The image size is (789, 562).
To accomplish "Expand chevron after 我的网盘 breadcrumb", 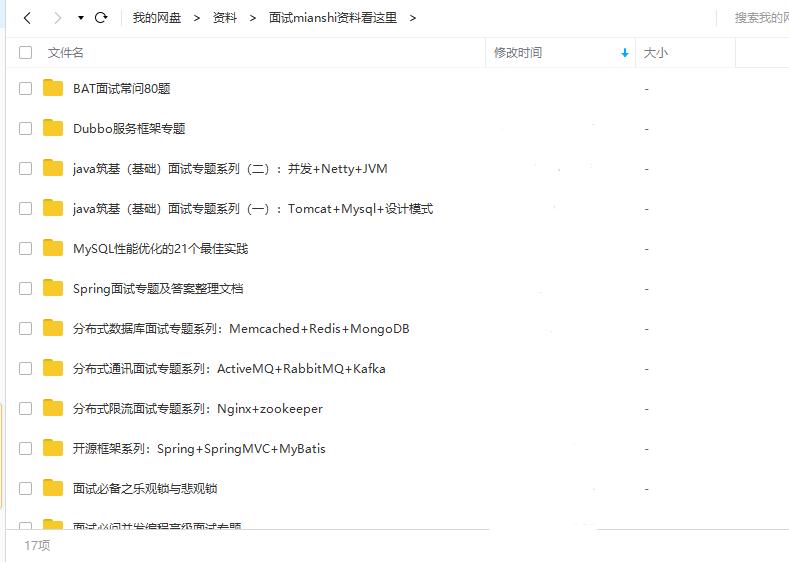I will [197, 18].
